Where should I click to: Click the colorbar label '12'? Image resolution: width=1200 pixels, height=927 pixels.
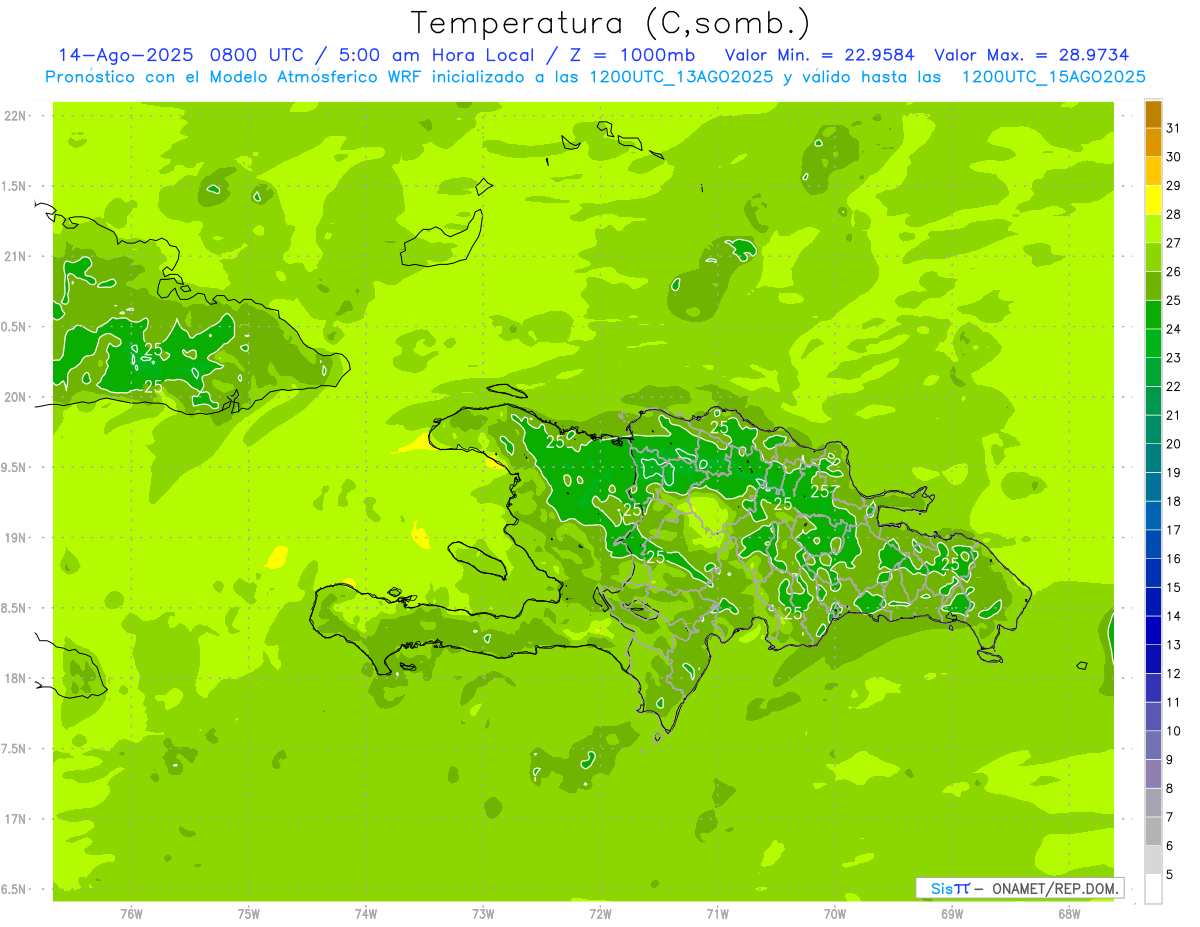point(1174,673)
